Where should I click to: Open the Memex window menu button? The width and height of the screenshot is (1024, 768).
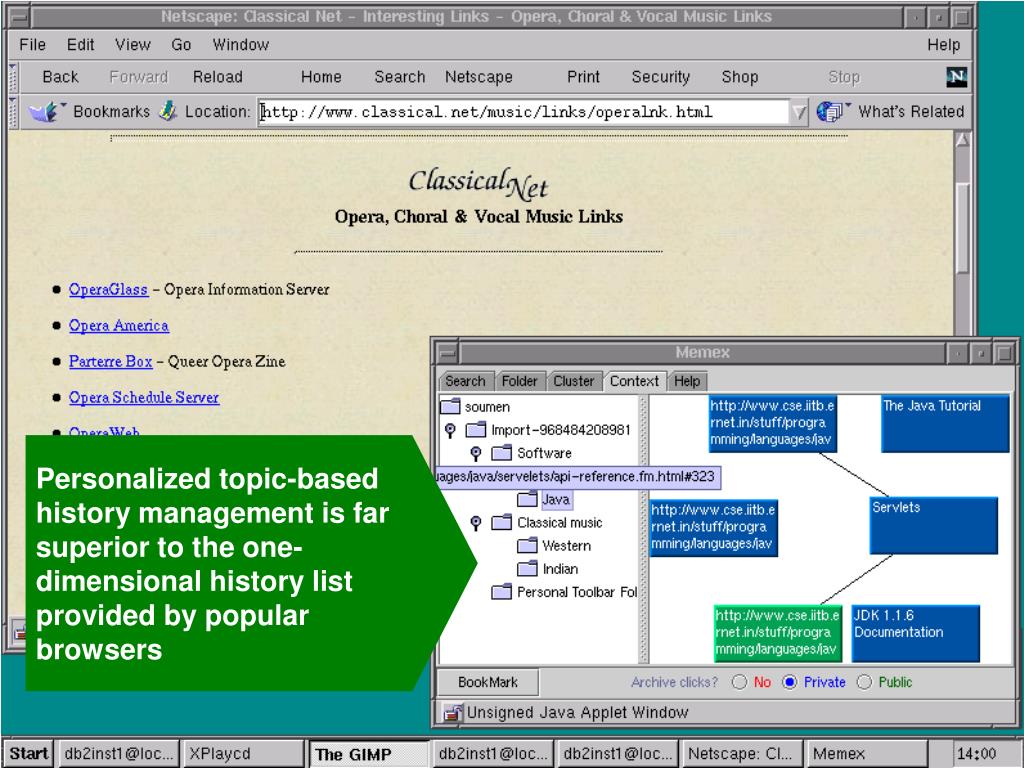coord(447,353)
